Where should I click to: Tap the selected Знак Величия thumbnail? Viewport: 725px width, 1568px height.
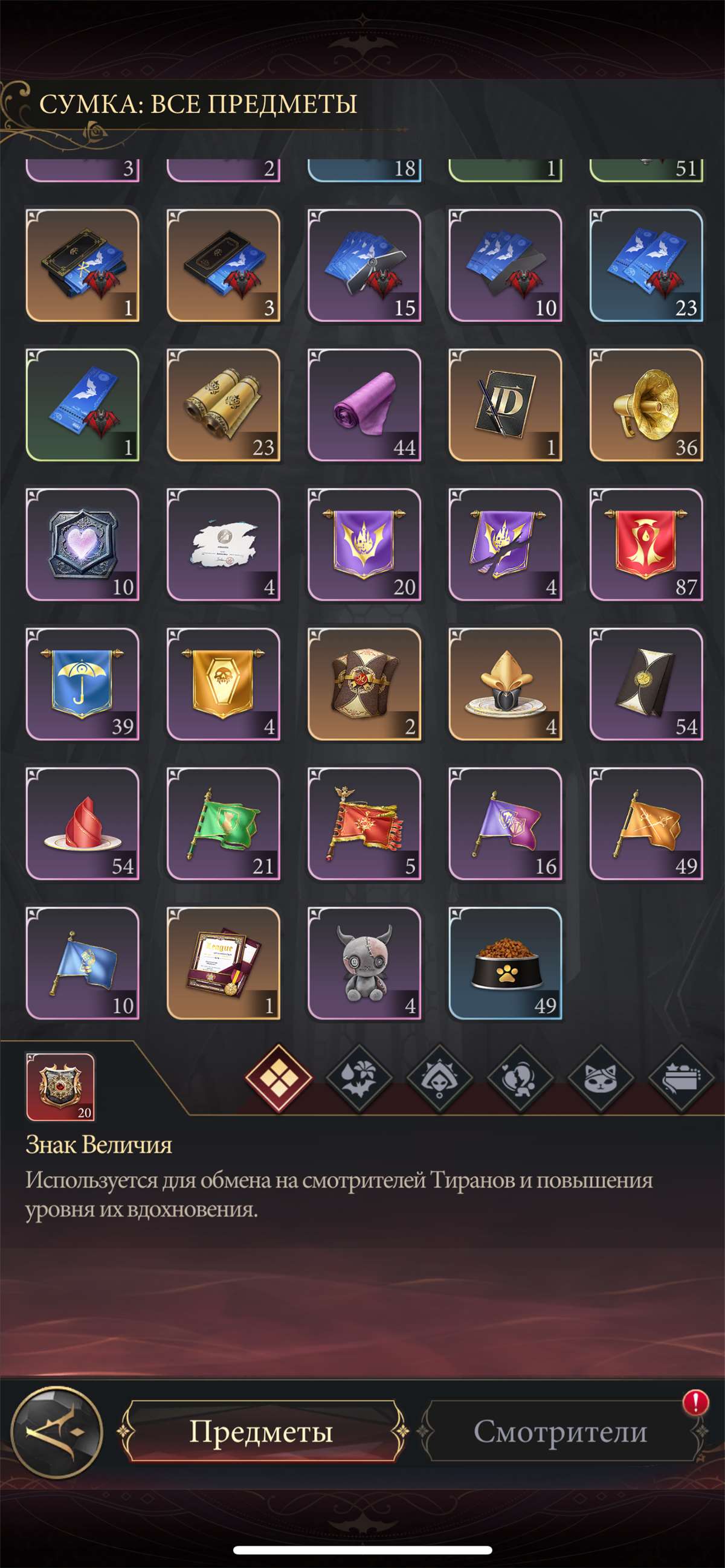click(60, 1087)
